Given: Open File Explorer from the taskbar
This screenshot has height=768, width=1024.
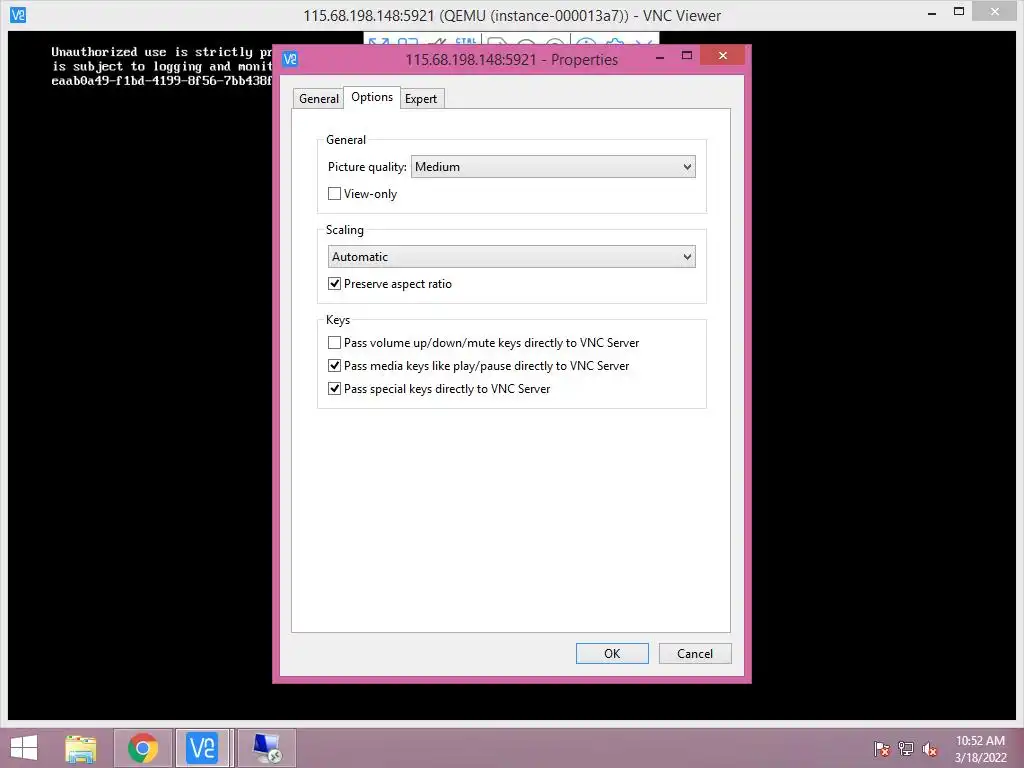Looking at the screenshot, I should tap(81, 748).
